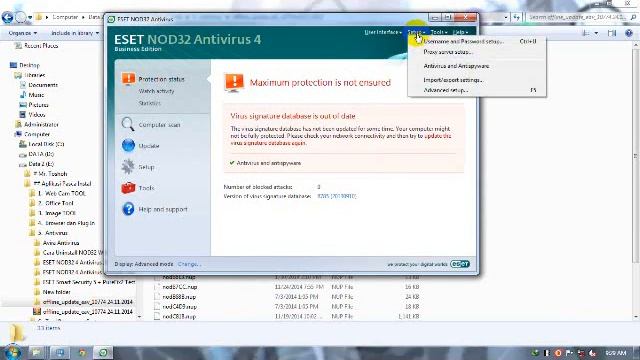
Task: Toggle Explorer preview pane icon
Action: click(611, 33)
